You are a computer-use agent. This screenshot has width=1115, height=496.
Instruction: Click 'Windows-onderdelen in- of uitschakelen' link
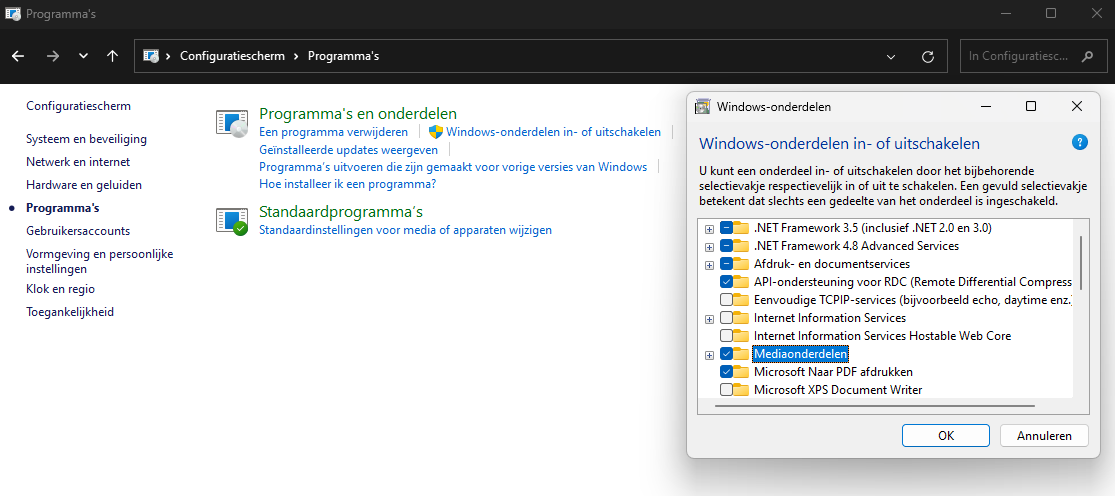pos(553,132)
